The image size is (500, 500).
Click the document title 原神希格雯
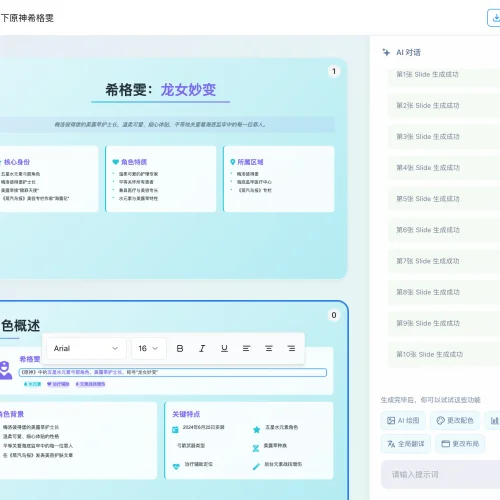tap(32, 18)
